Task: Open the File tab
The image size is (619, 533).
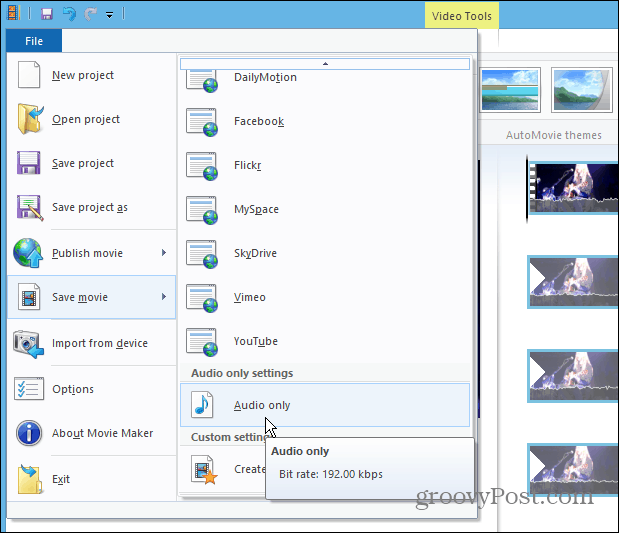Action: point(34,41)
